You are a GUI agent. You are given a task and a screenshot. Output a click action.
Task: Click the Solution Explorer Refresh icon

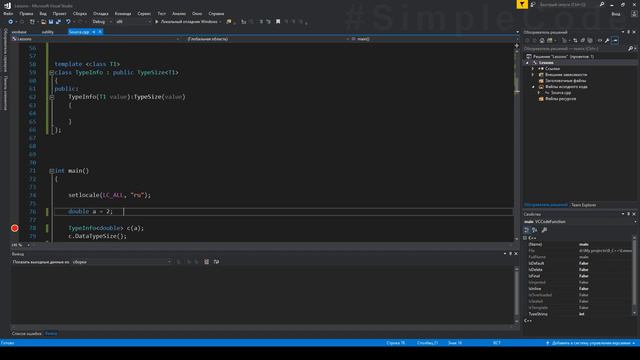coord(575,40)
